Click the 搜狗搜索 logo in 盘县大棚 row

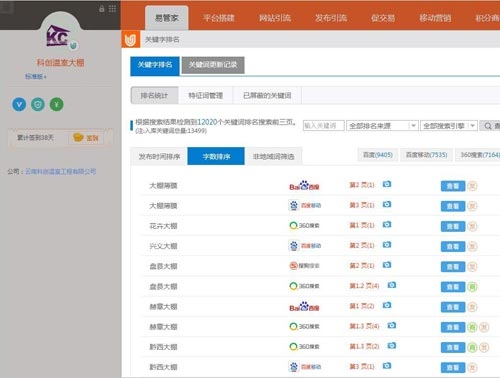click(x=304, y=266)
